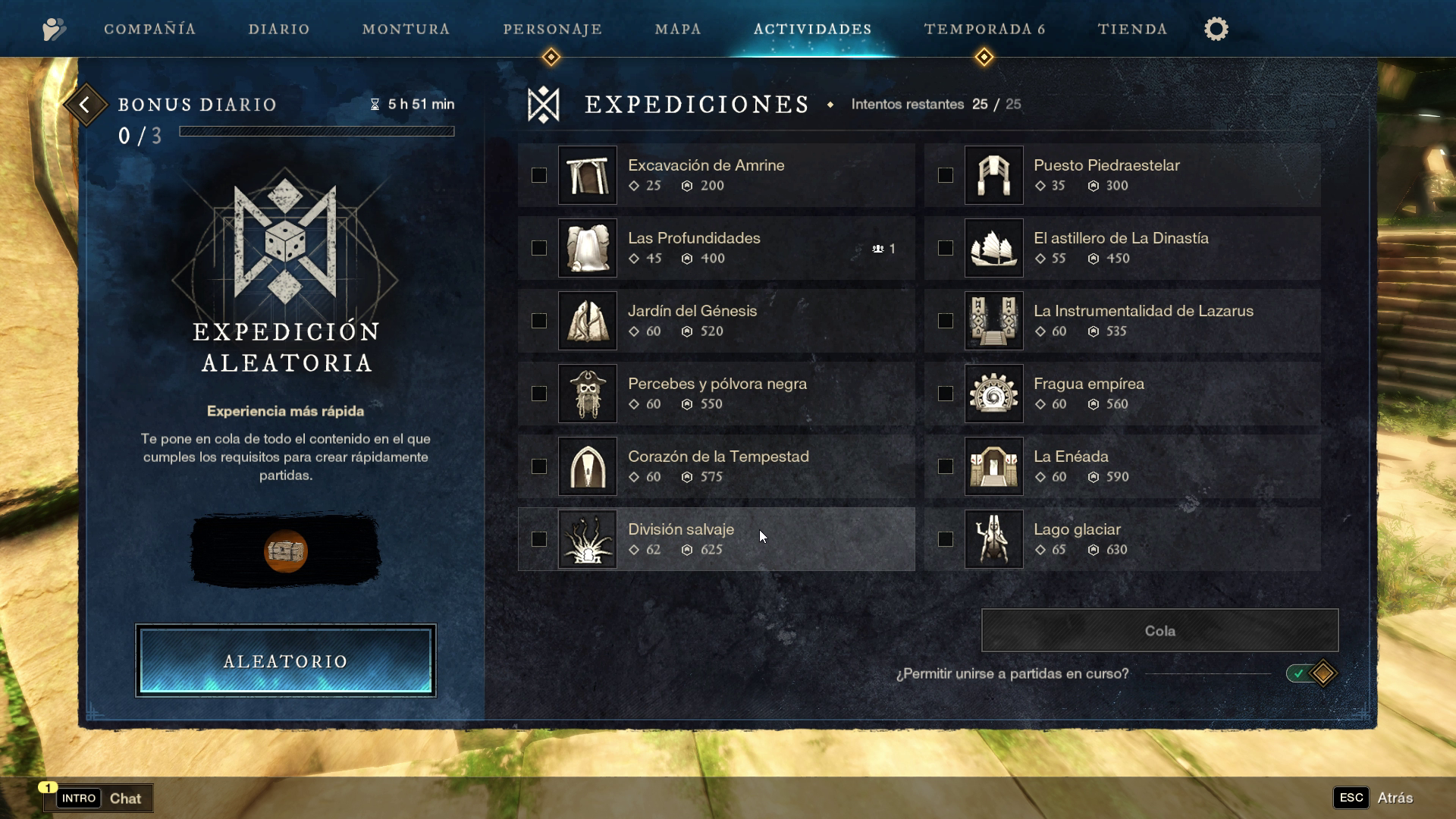Click the Aleatorio button
Viewport: 1456px width, 819px height.
[x=286, y=661]
